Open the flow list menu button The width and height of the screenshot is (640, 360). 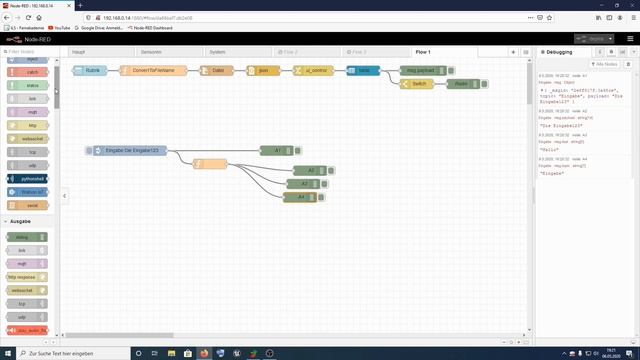526,52
